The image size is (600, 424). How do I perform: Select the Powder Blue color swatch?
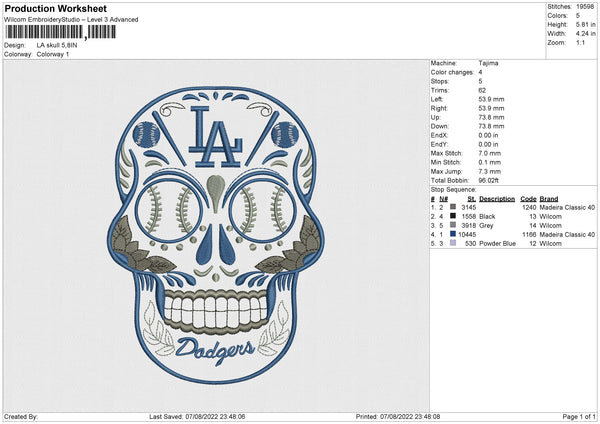(453, 243)
